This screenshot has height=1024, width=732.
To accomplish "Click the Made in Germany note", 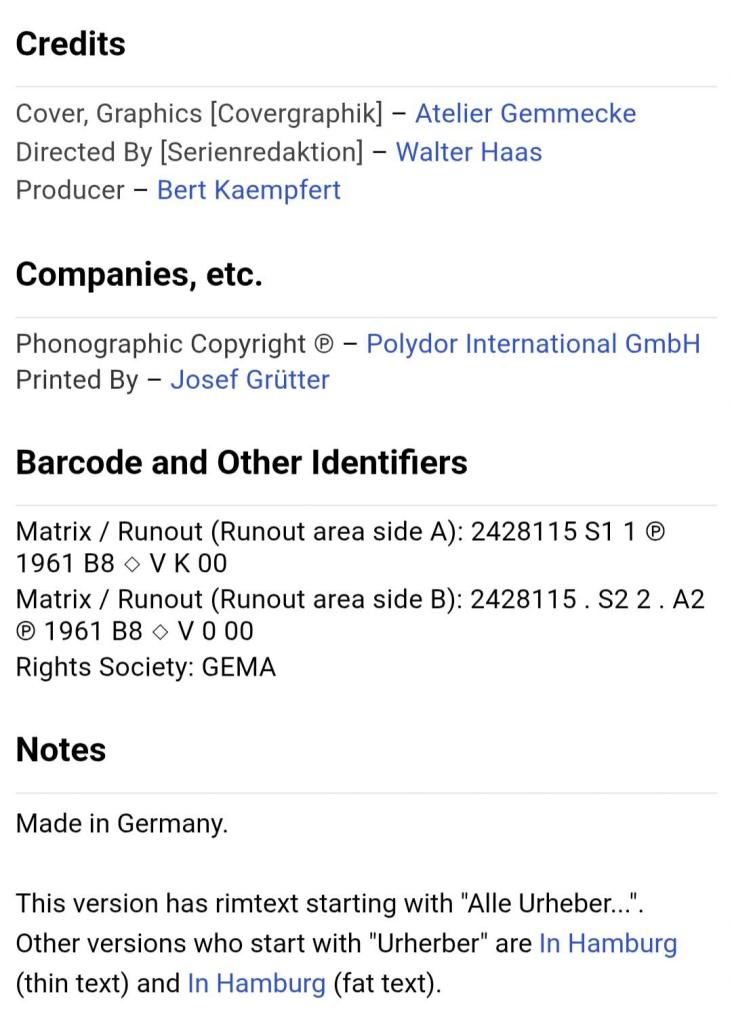I will (x=121, y=824).
